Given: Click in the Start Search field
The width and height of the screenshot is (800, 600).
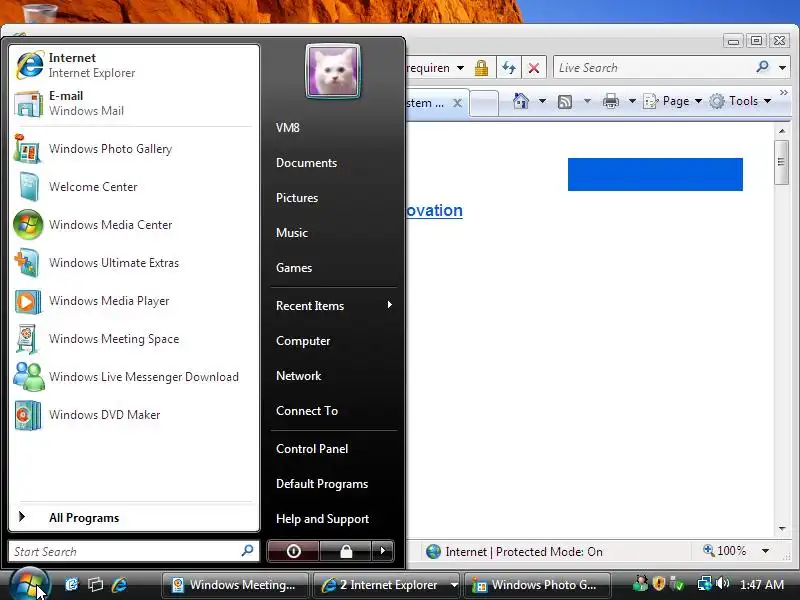Looking at the screenshot, I should point(134,552).
